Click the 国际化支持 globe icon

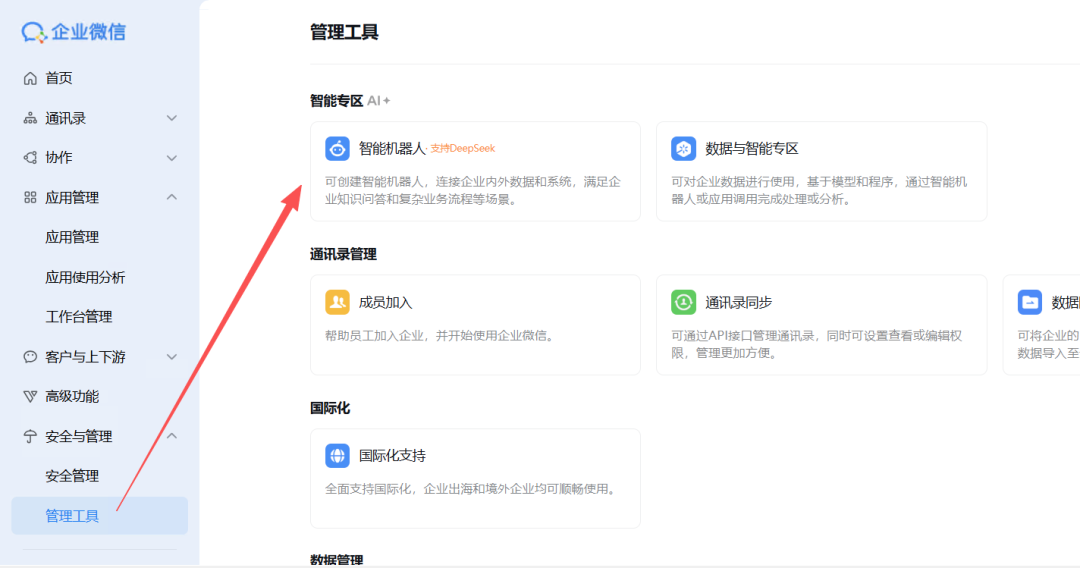point(338,456)
